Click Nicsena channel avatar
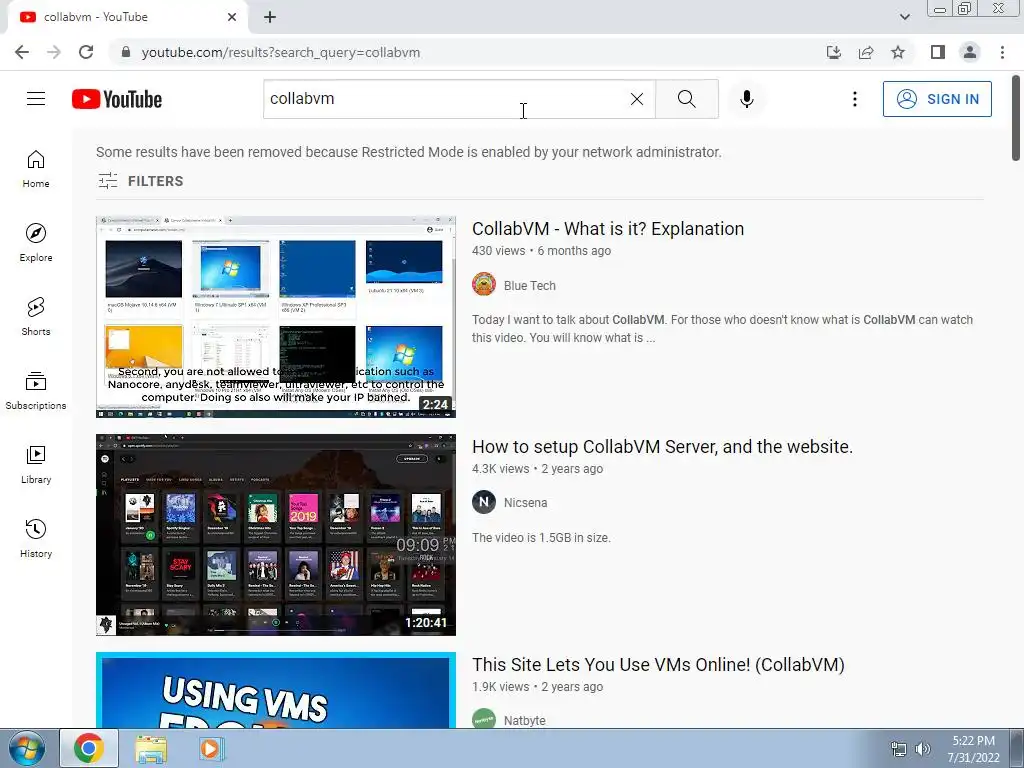The image size is (1024, 768). tap(484, 502)
